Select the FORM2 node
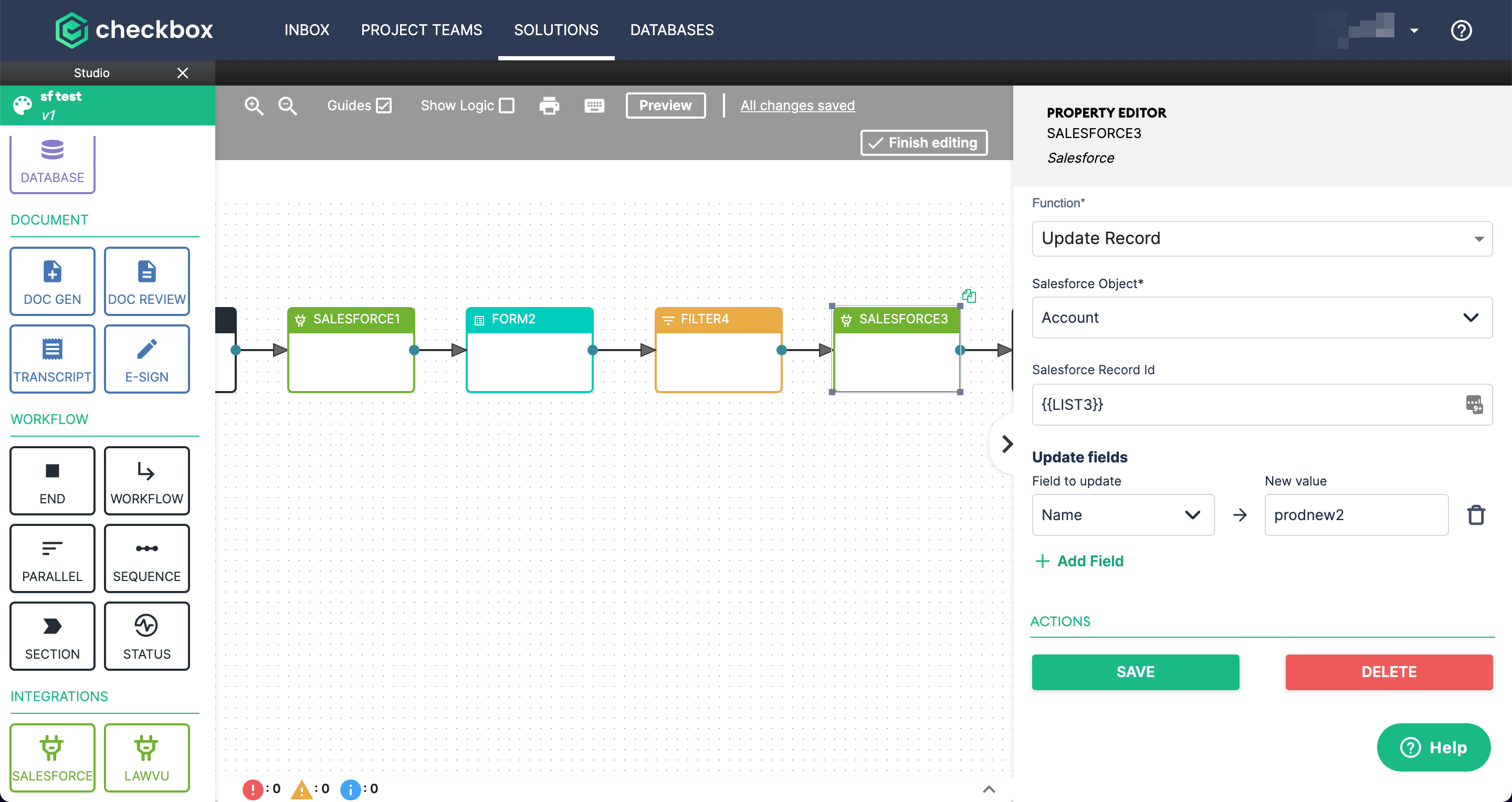The image size is (1512, 802). [x=529, y=350]
